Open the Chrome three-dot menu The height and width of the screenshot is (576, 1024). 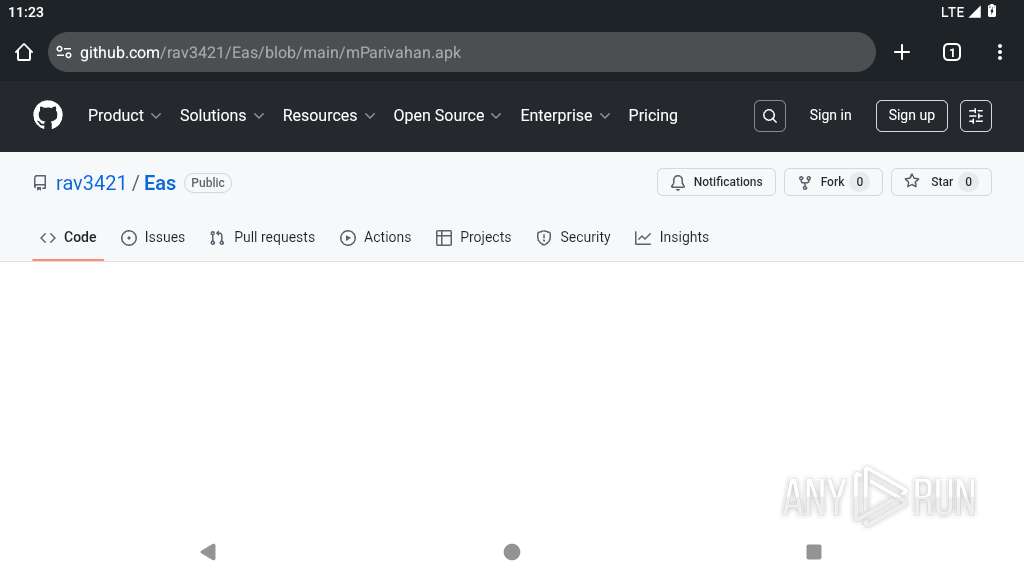coord(1000,52)
